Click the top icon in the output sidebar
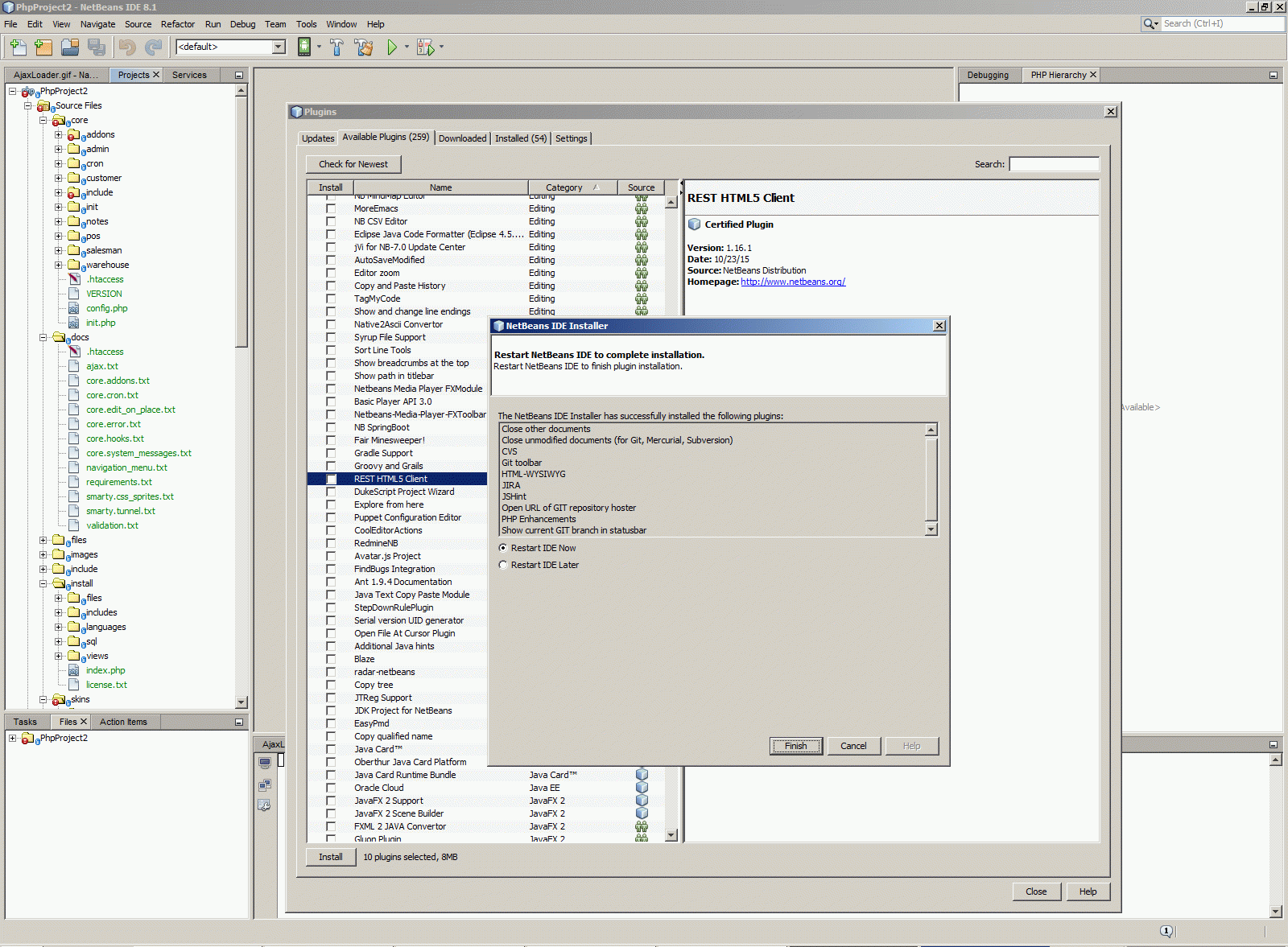The width and height of the screenshot is (1288, 947). click(265, 763)
